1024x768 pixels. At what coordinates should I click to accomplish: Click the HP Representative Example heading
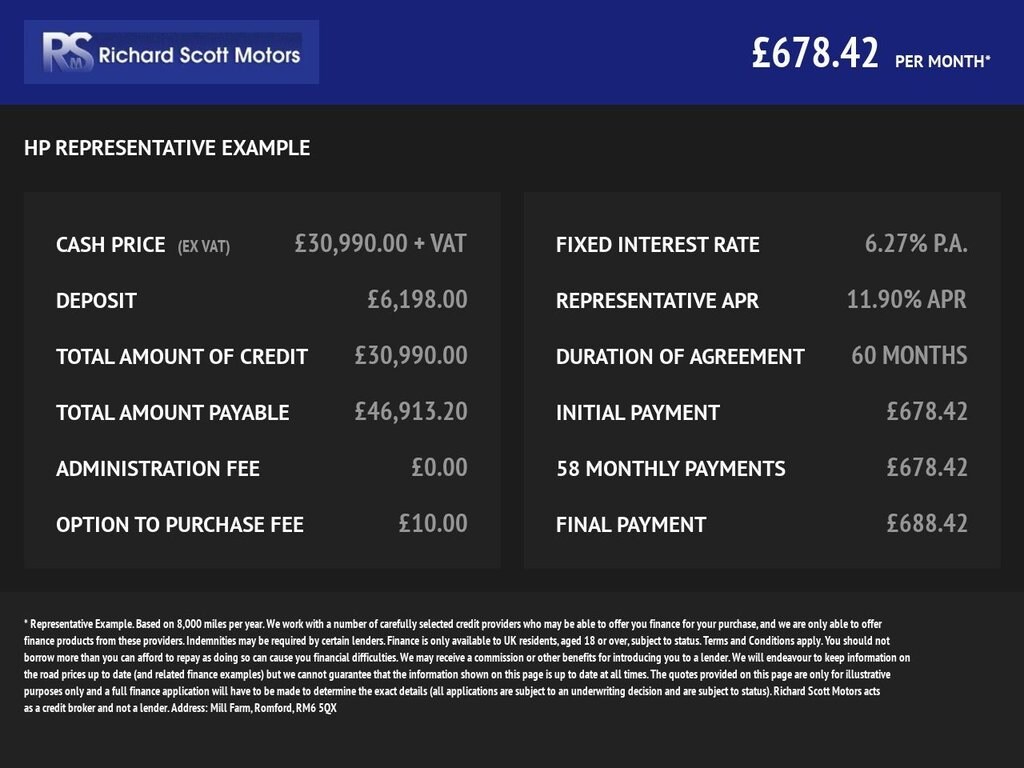pos(167,148)
